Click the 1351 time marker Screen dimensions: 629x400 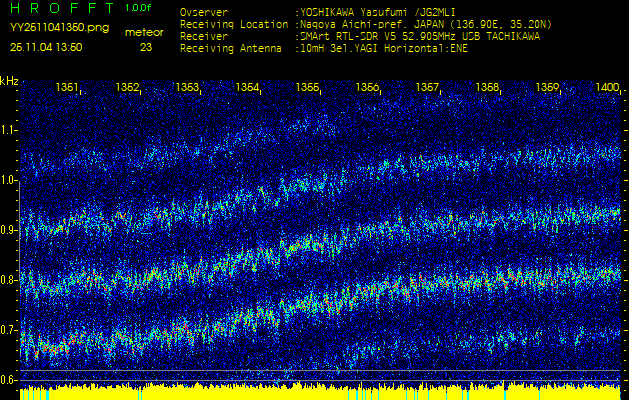tap(68, 88)
